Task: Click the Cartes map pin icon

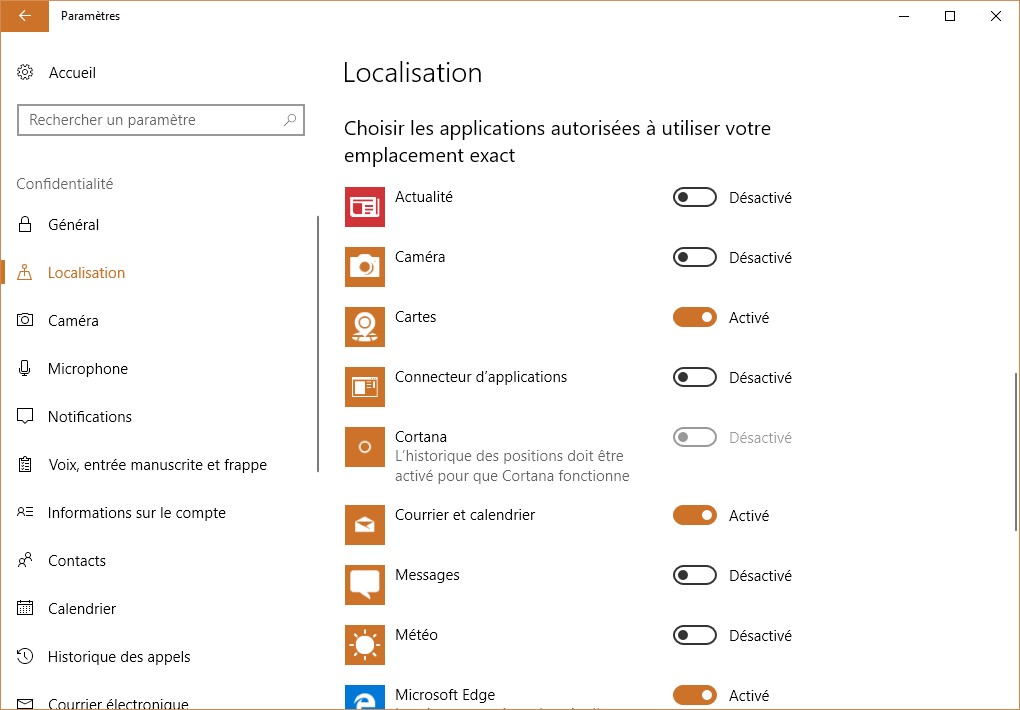Action: pyautogui.click(x=364, y=327)
